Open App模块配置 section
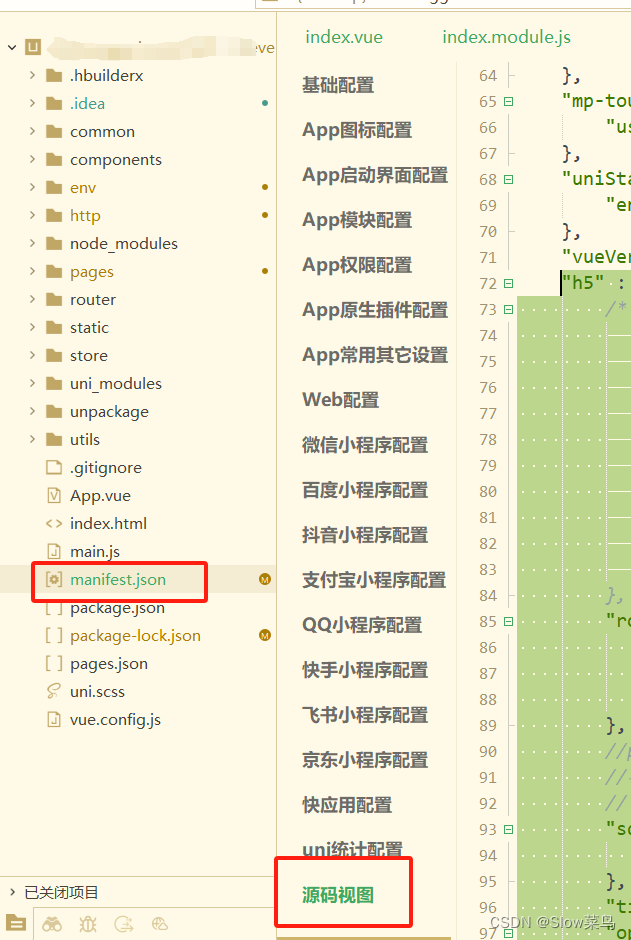Screen dimensions: 631x940 tap(357, 220)
